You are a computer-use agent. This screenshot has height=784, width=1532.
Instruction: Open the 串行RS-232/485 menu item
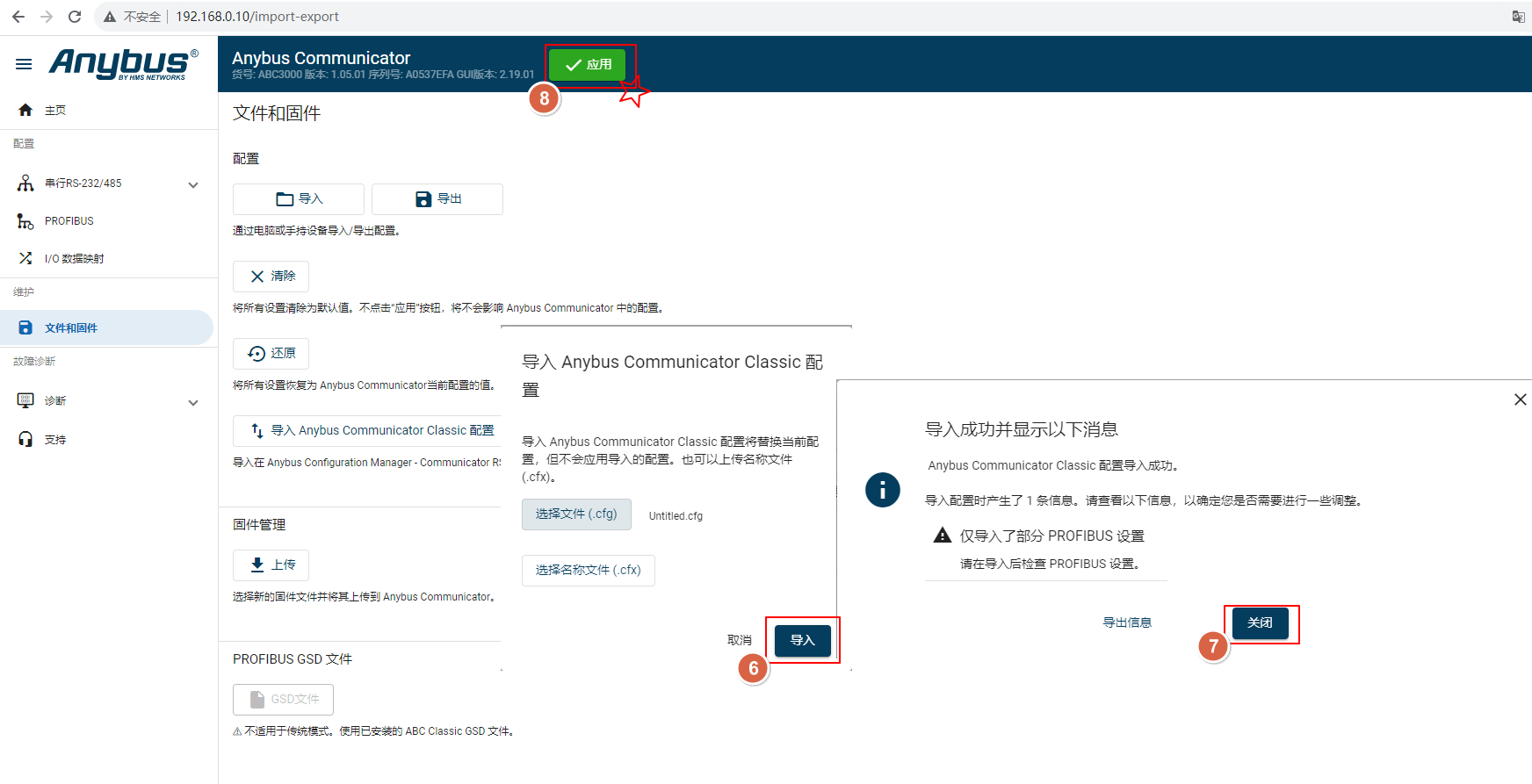click(x=83, y=183)
